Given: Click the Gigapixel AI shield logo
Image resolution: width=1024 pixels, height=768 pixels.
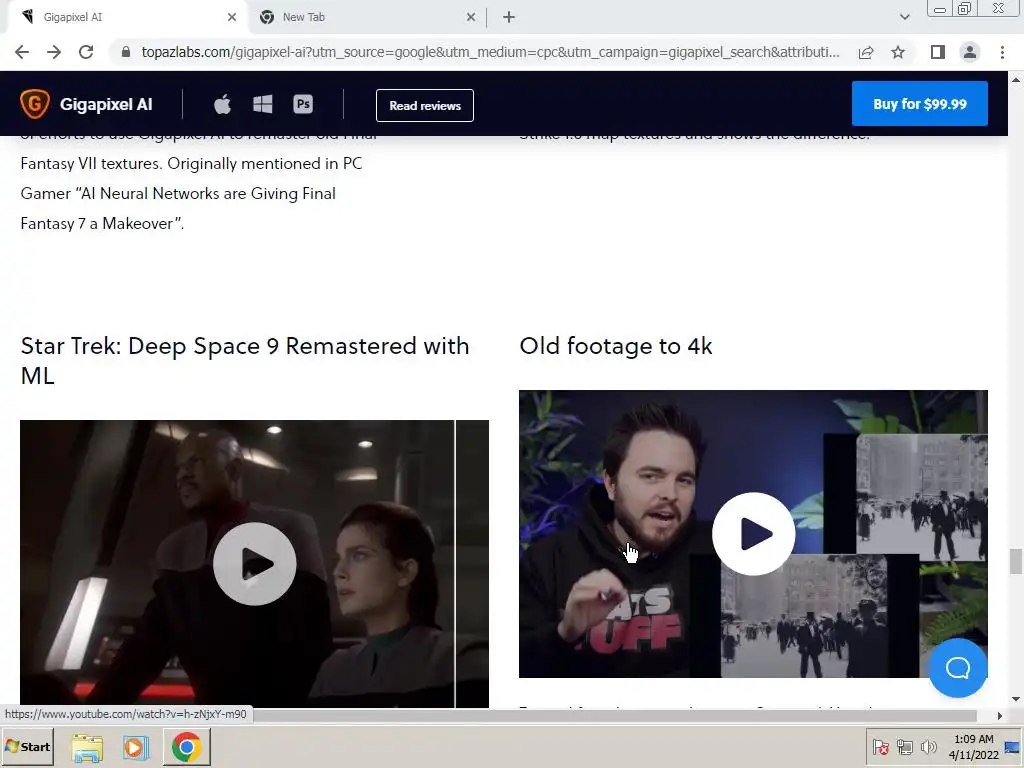Looking at the screenshot, I should (35, 104).
